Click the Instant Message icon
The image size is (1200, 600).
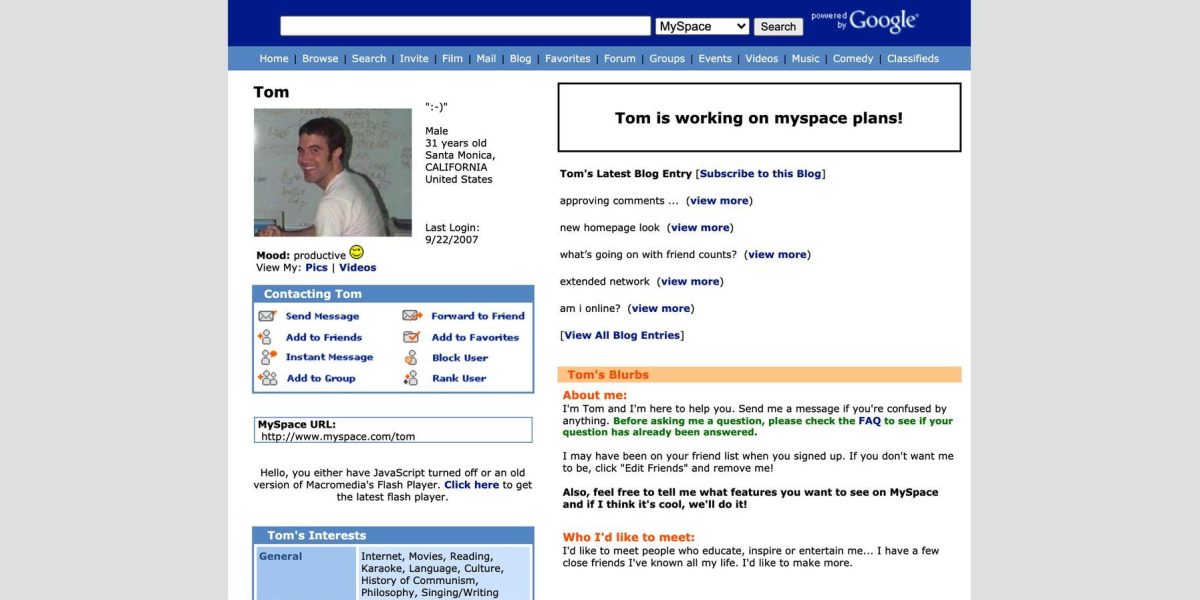click(x=266, y=357)
